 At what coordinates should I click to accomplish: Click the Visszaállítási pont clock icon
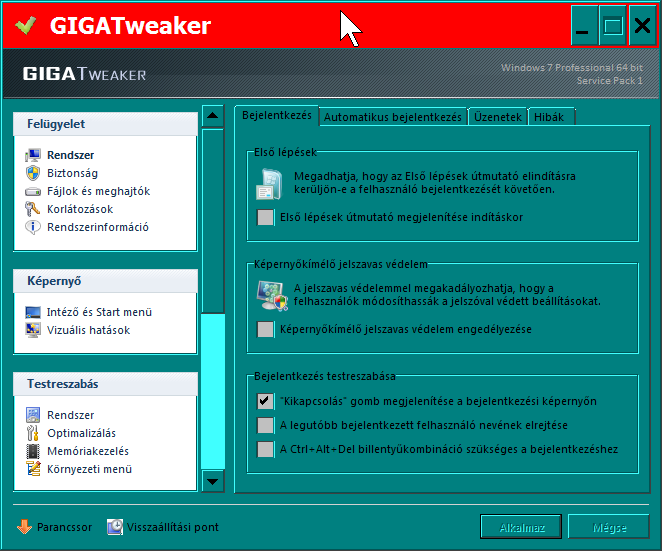click(115, 527)
